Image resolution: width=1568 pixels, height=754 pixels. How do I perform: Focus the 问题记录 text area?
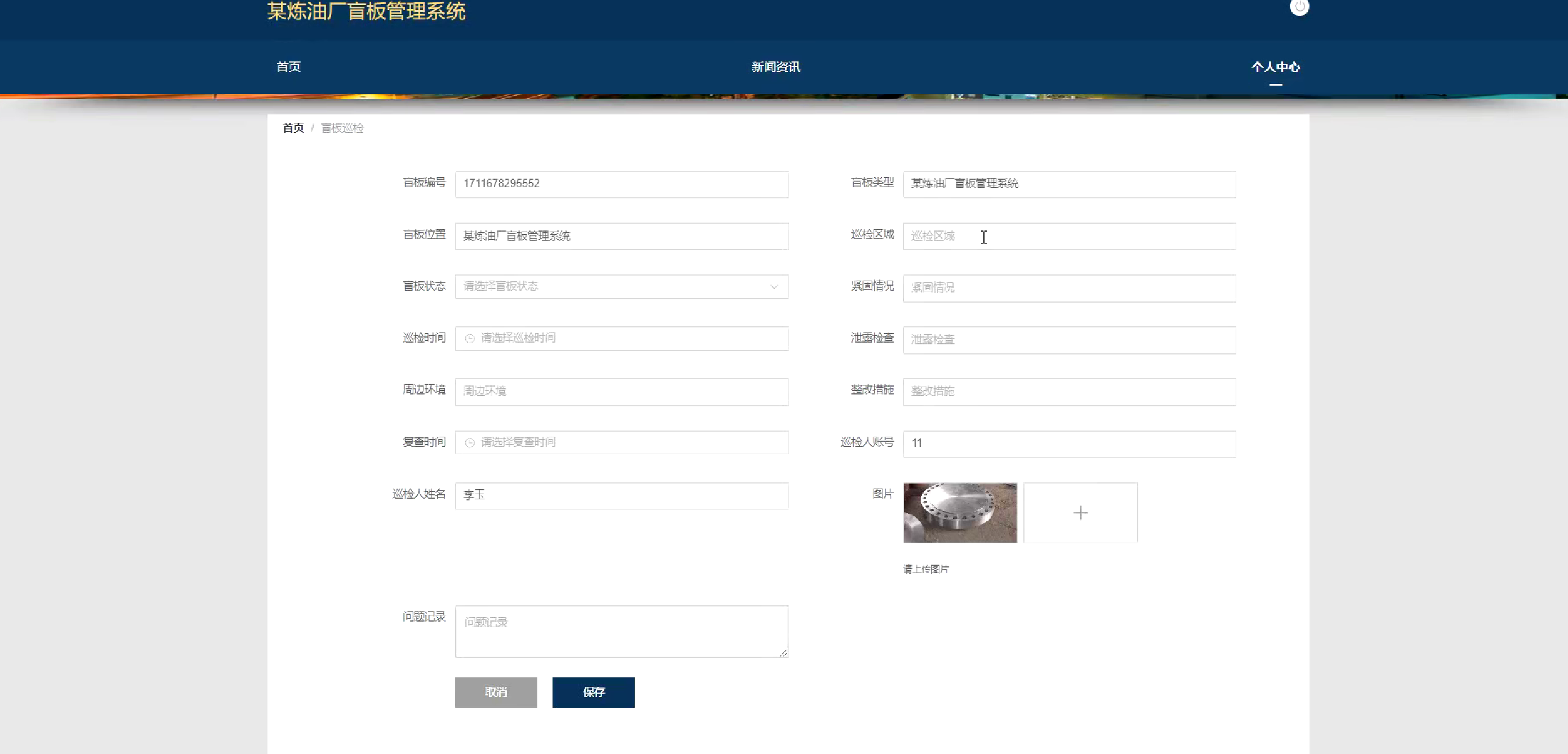click(x=621, y=632)
